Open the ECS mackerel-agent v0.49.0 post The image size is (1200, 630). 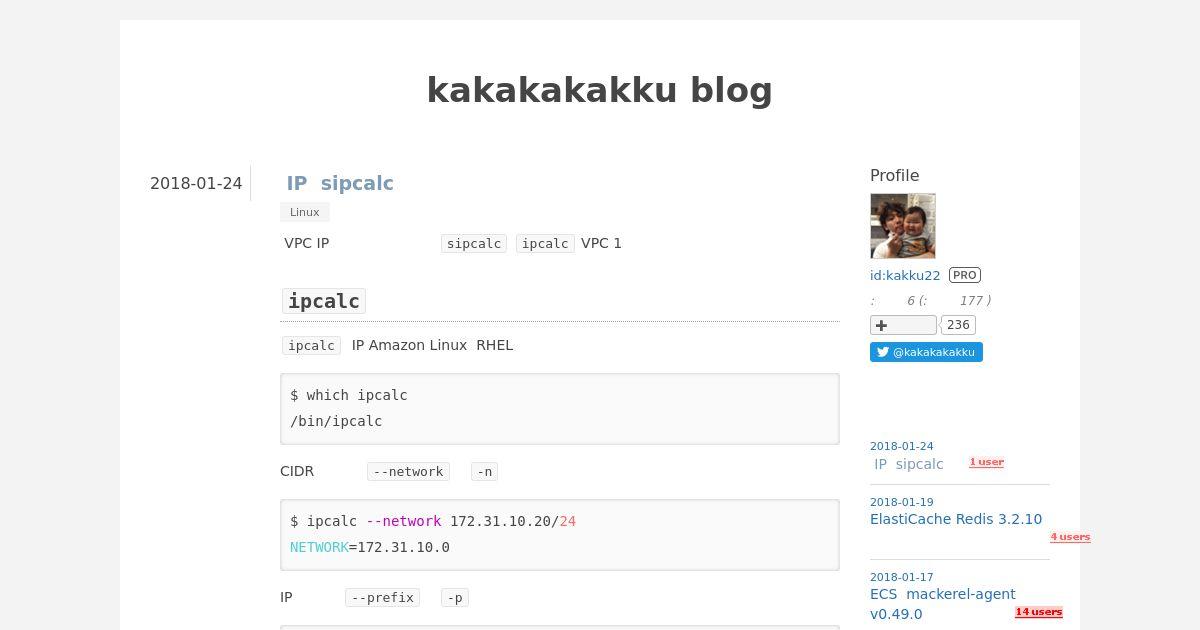tap(943, 604)
